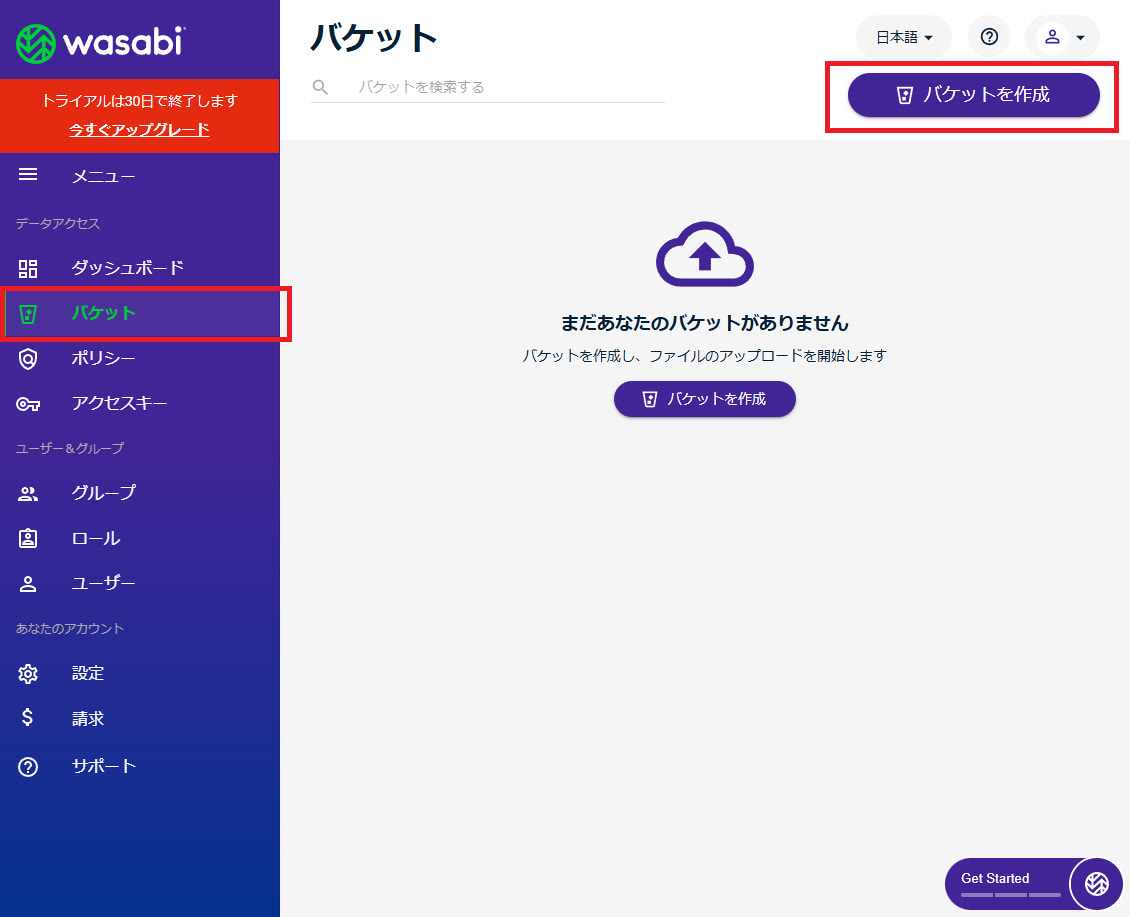
Task: Click the bucket icon in sidebar
Action: [28, 314]
